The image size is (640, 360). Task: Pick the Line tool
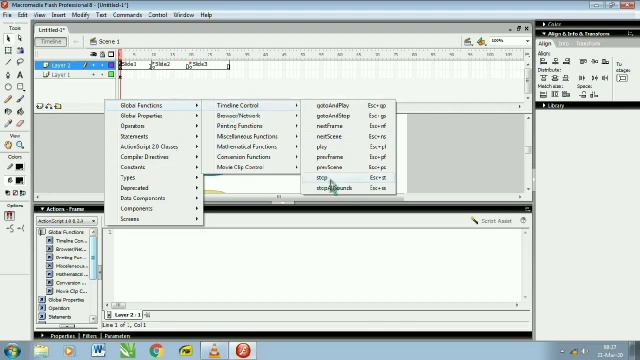click(8, 62)
